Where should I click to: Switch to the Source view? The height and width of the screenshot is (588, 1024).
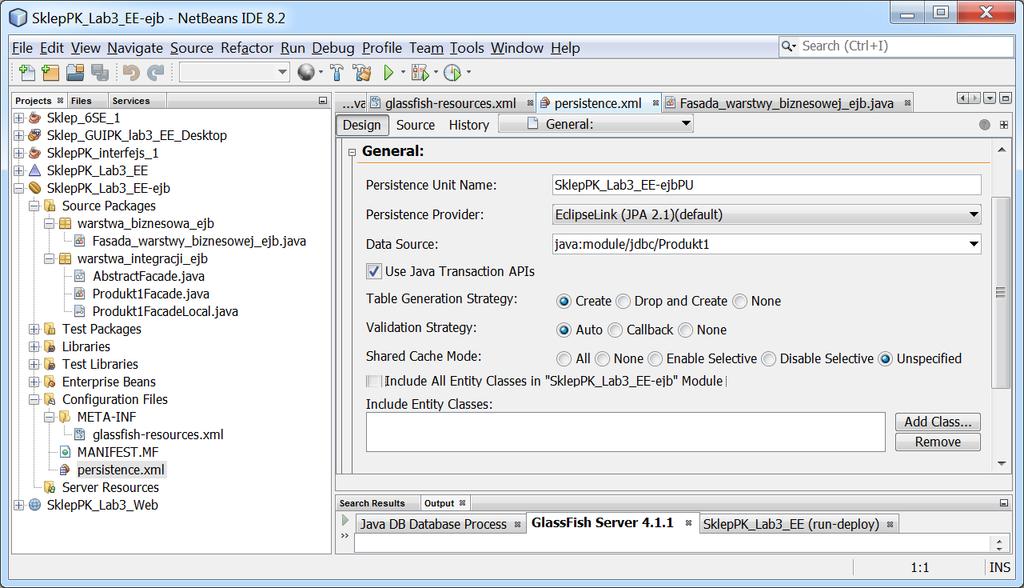tap(415, 125)
